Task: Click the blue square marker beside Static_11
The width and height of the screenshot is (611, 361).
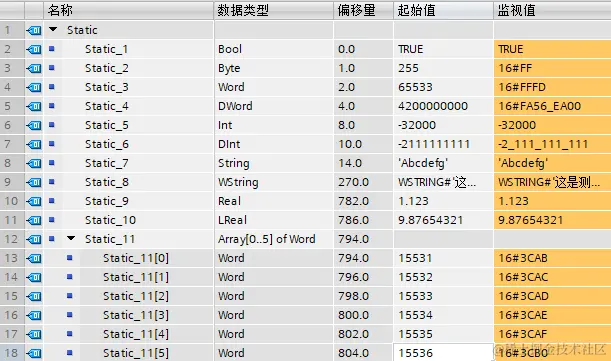Action: (x=51, y=239)
